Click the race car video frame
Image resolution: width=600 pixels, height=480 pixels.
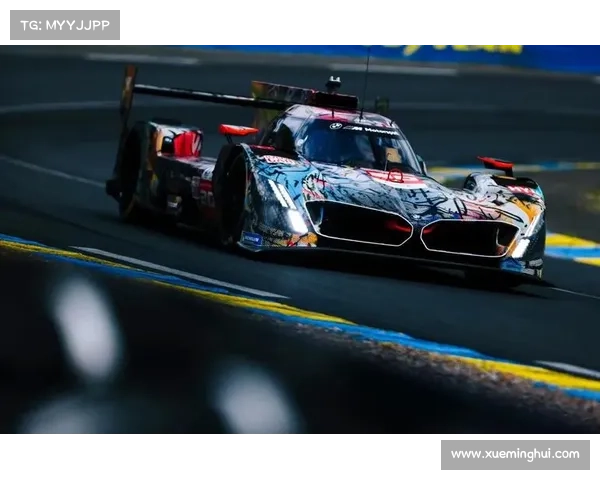point(300,239)
